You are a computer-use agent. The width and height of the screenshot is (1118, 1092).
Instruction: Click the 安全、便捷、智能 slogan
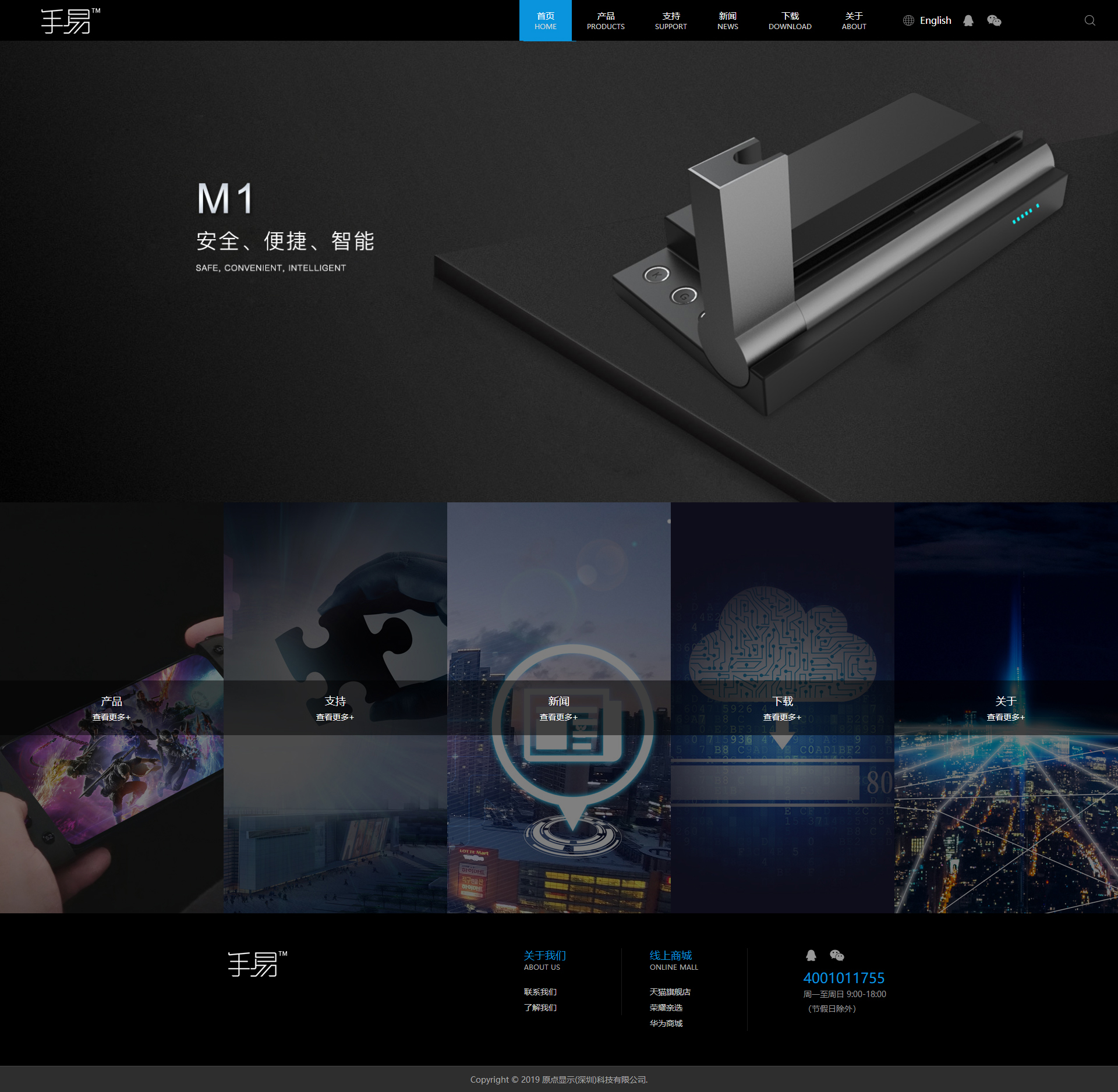(285, 241)
